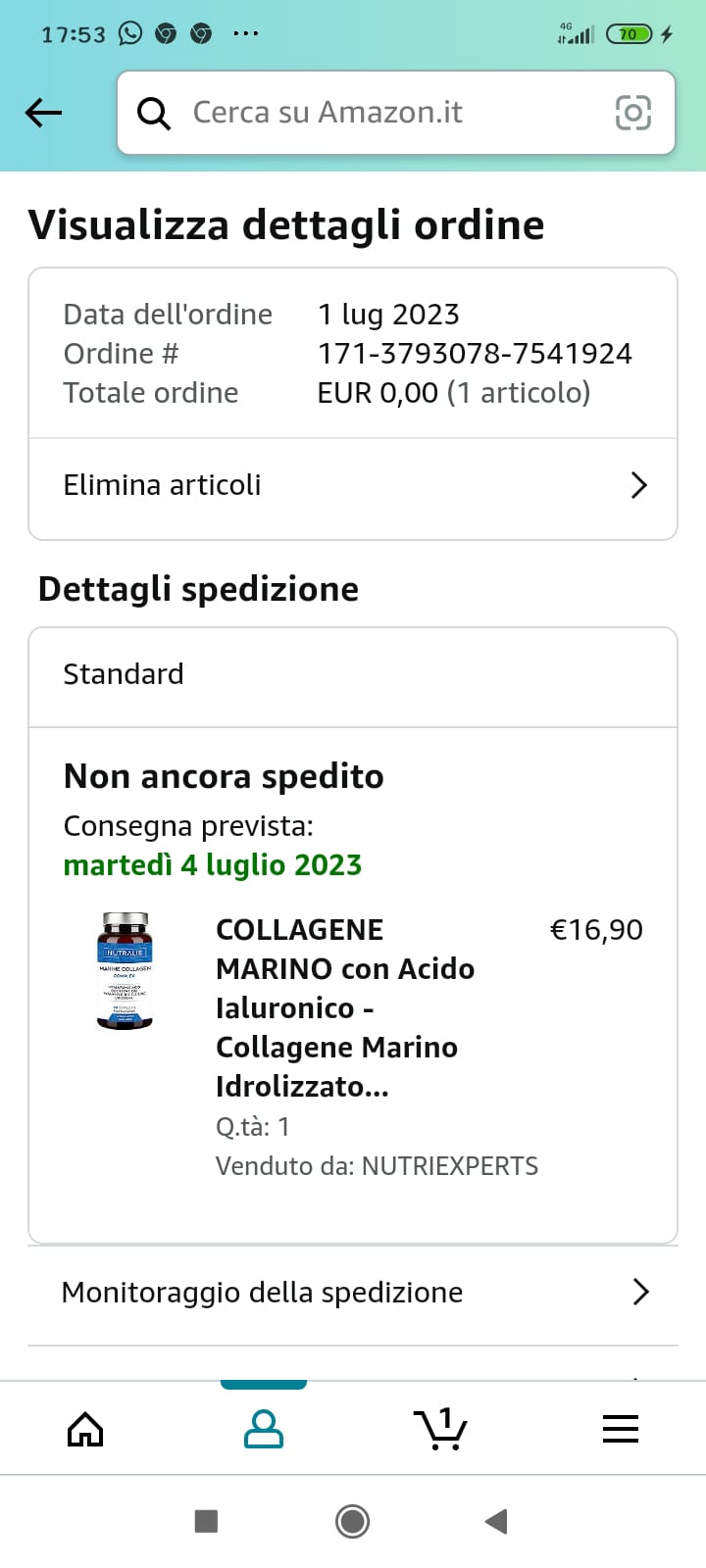Expand Elimina articoli chevron
The image size is (706, 1568).
point(638,485)
